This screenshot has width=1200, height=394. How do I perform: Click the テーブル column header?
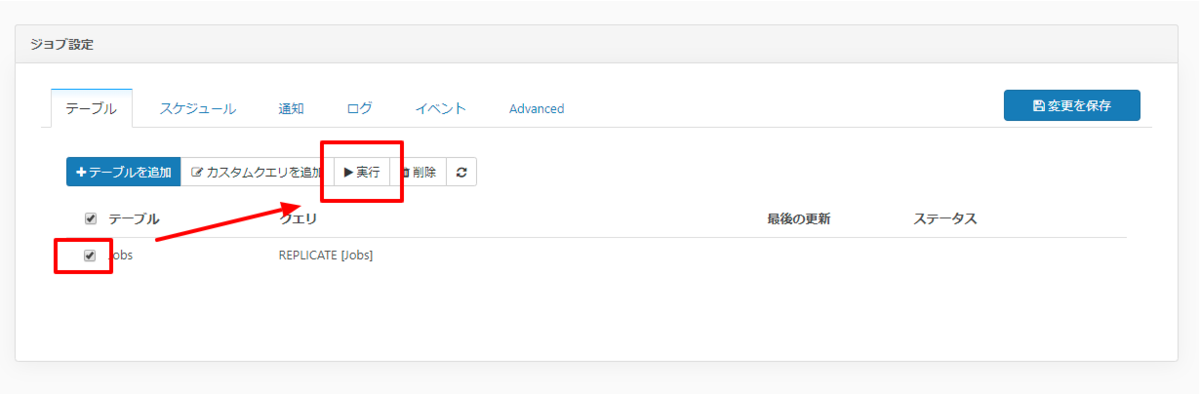coord(134,218)
